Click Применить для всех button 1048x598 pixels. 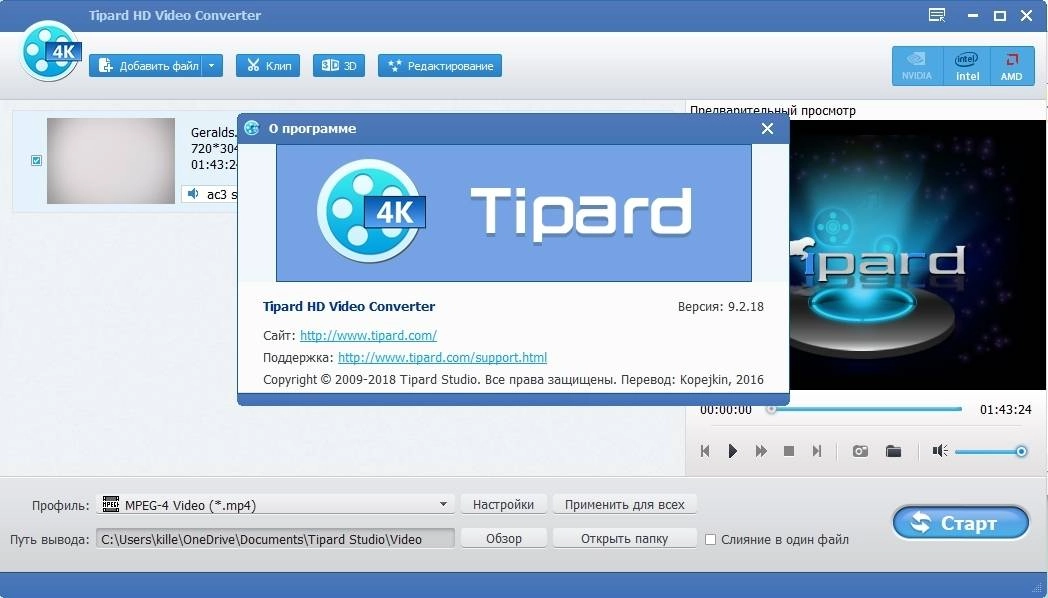point(624,504)
